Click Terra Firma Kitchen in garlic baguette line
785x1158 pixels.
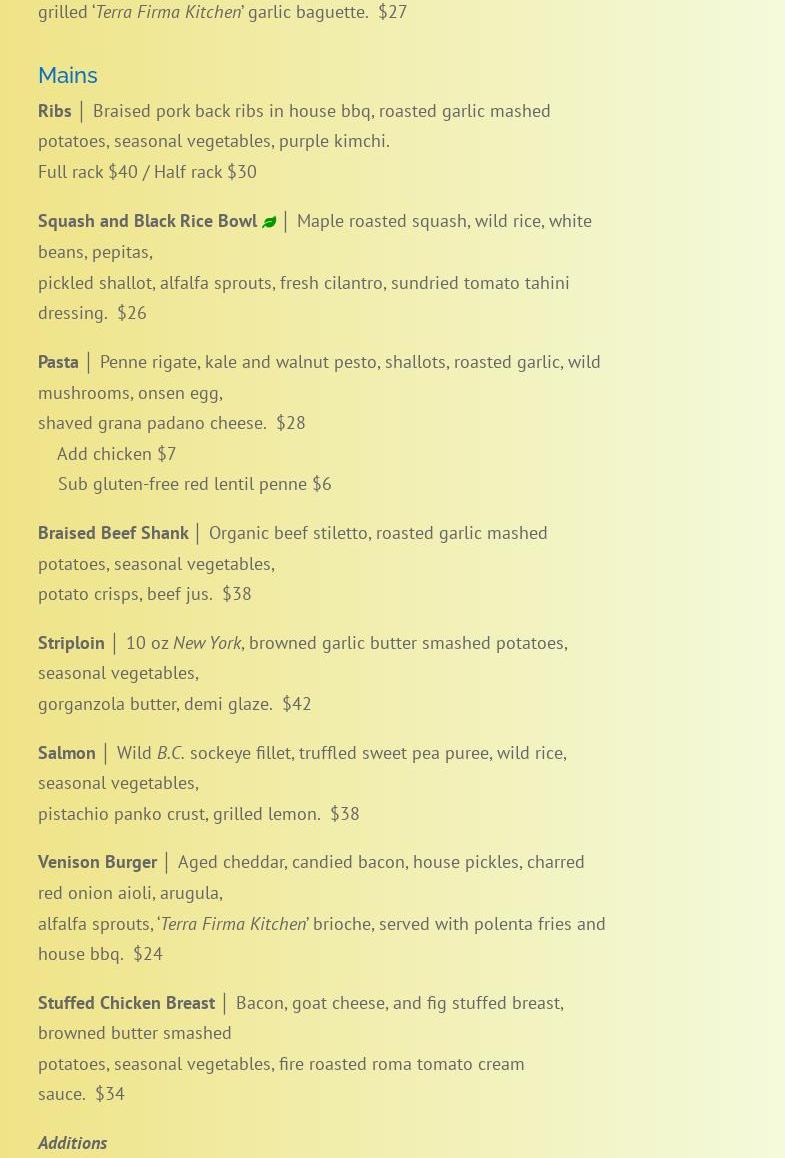(x=168, y=12)
